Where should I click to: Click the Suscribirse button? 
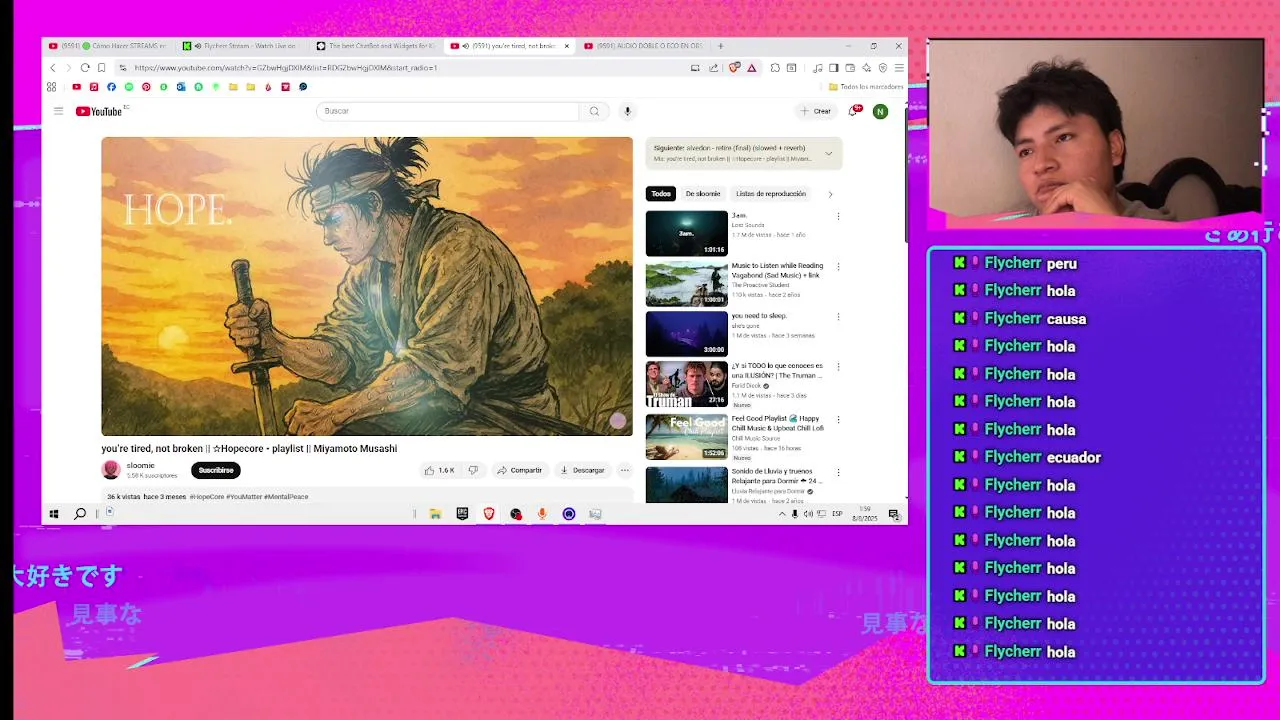(216, 470)
